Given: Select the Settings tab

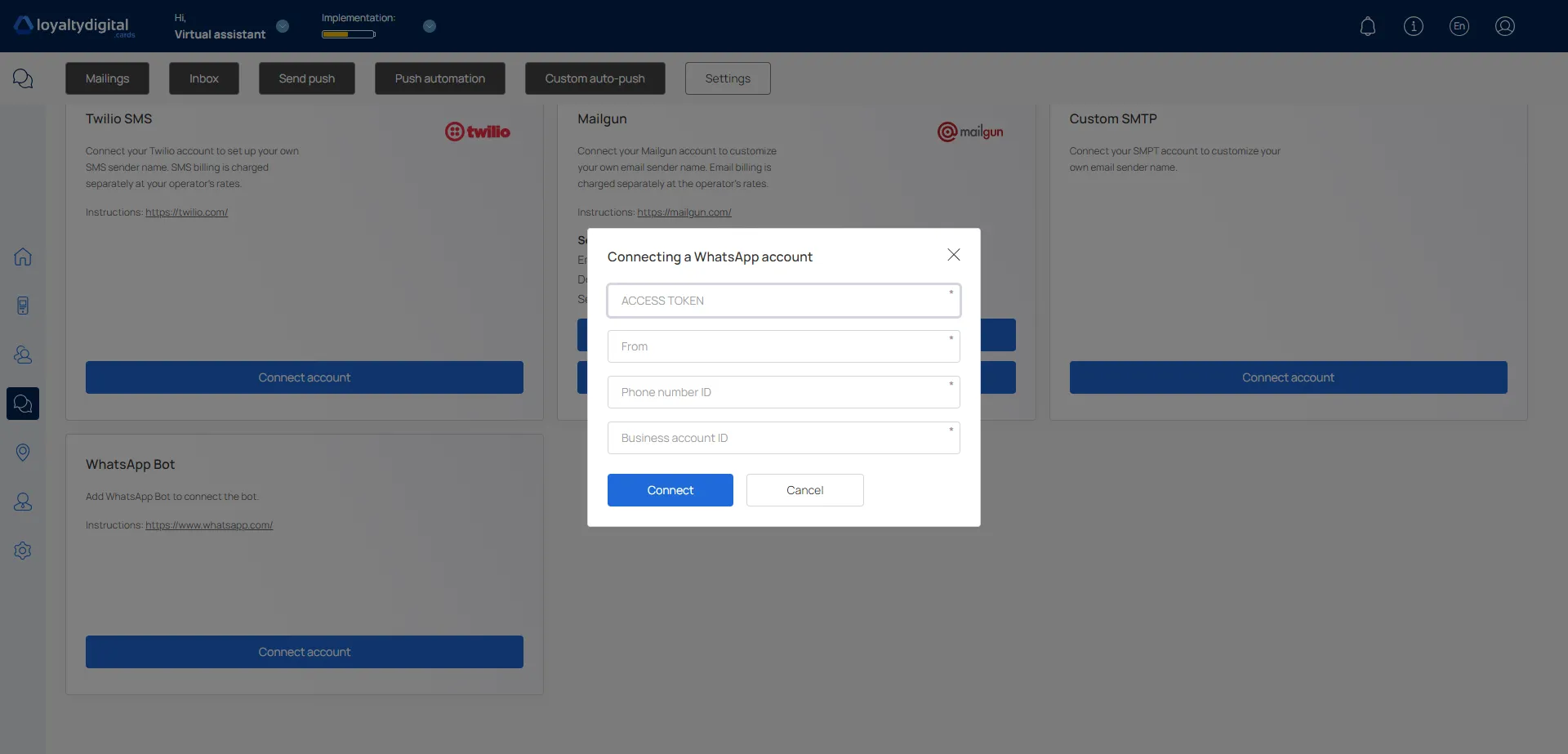Looking at the screenshot, I should (728, 78).
